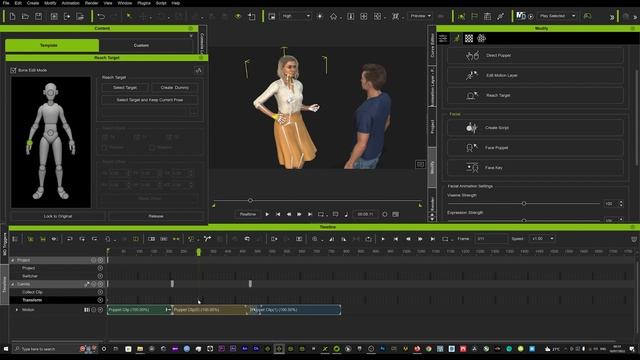The image size is (640, 360).
Task: Click the Viseme Strength slider handle
Action: tap(524, 204)
